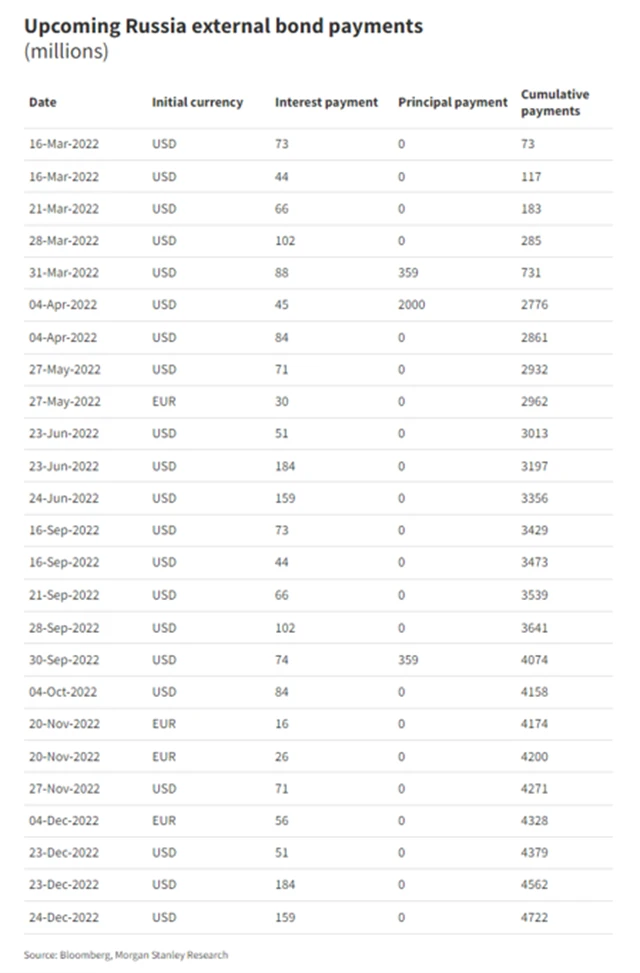Click the Initial currency column header
The image size is (640, 973).
[197, 102]
